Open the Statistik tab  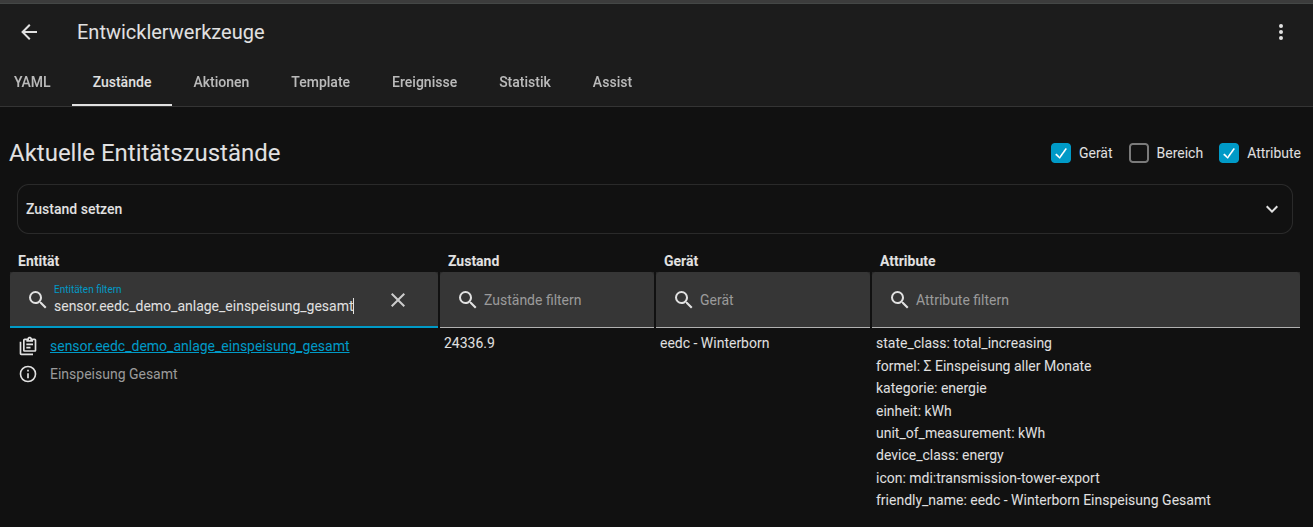525,82
